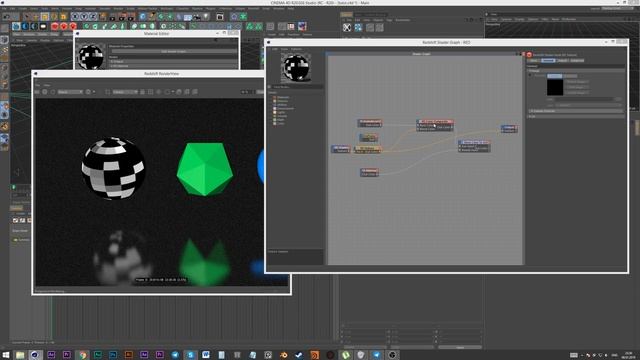
Task: Click the slider below the black swatch in node attributes
Action: point(584,99)
